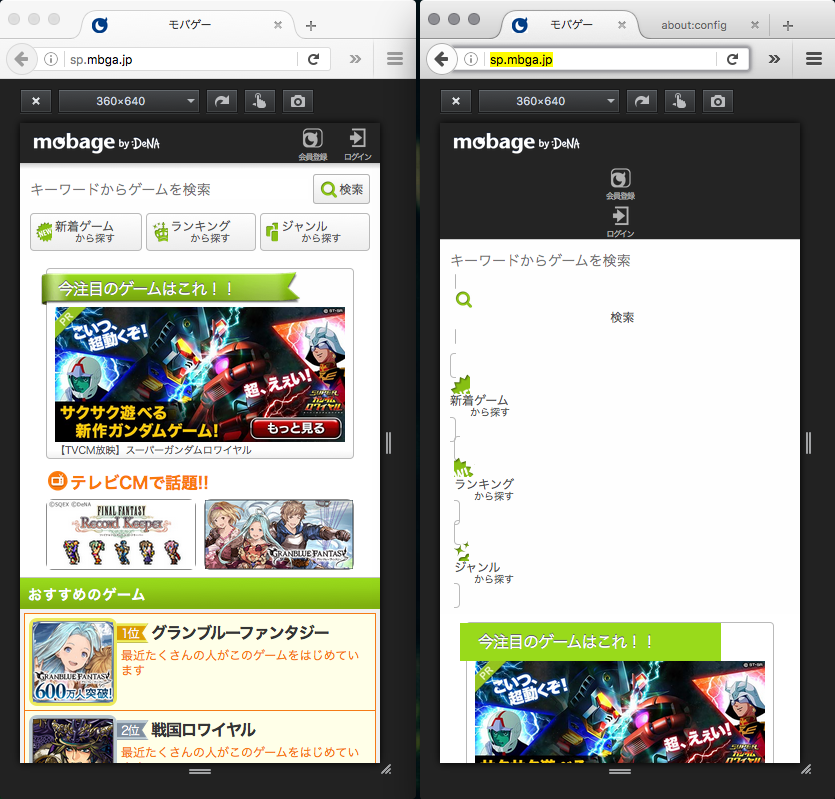
Task: Reload page in right browser window
Action: click(x=733, y=59)
